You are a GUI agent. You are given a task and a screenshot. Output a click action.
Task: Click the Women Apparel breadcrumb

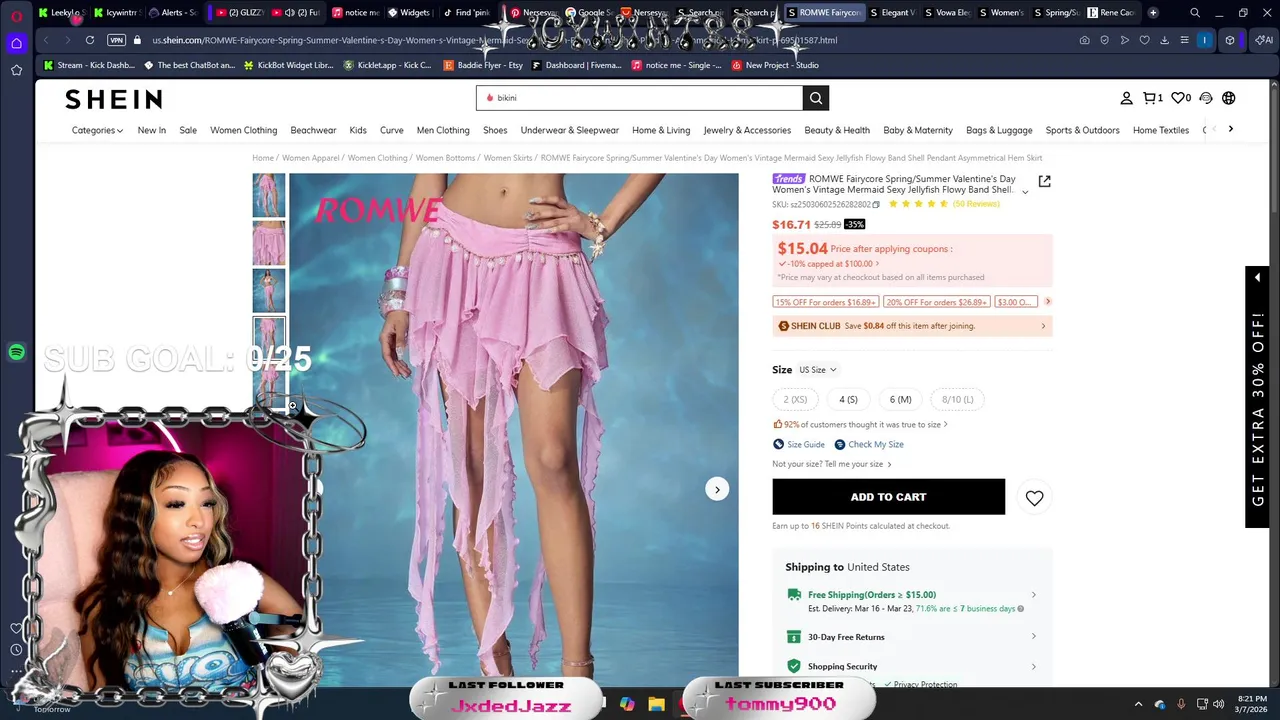click(x=310, y=158)
